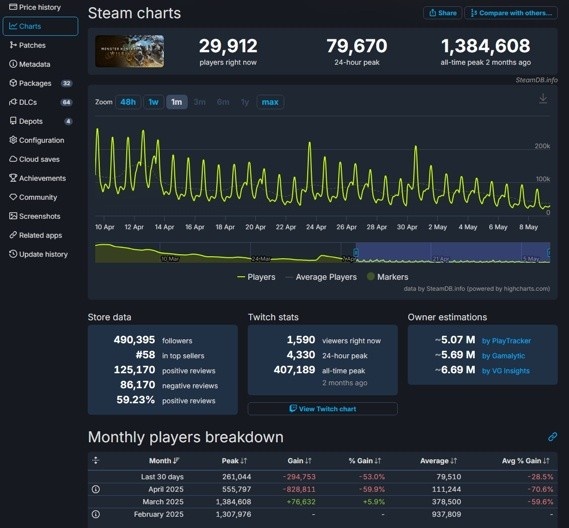Click Monthly players breakdown permalink icon
569x528 pixels.
[x=552, y=437]
